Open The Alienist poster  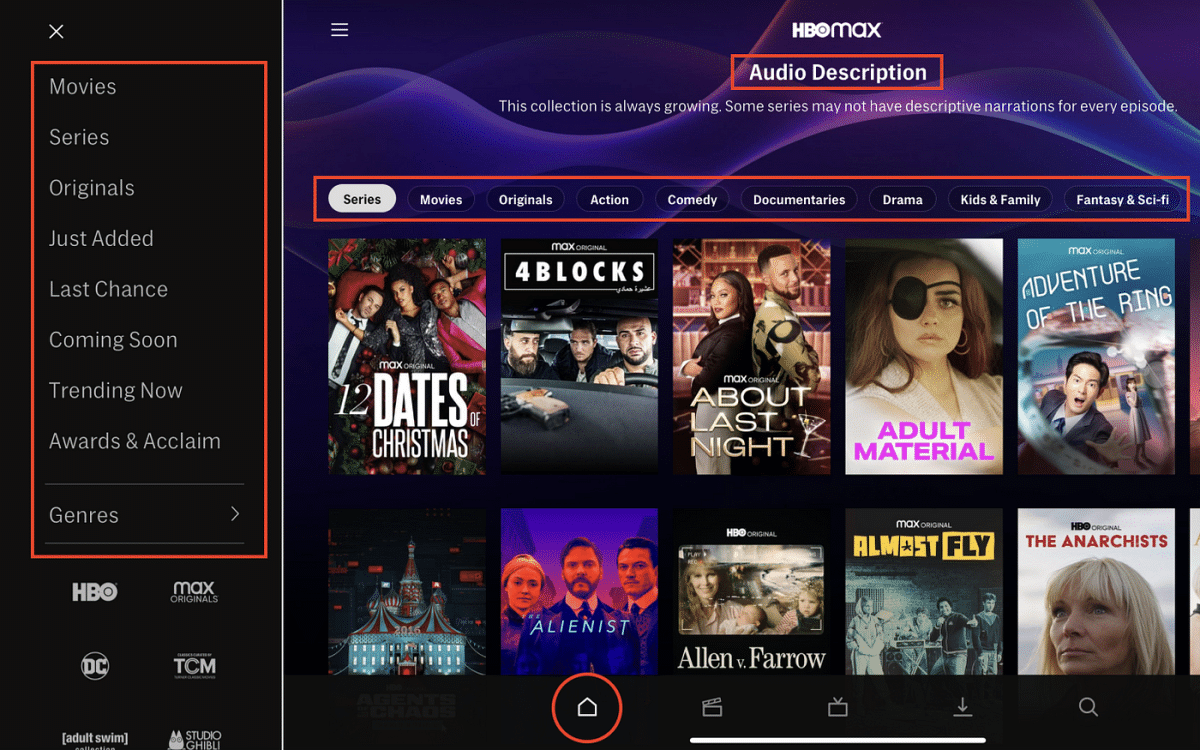[x=579, y=591]
